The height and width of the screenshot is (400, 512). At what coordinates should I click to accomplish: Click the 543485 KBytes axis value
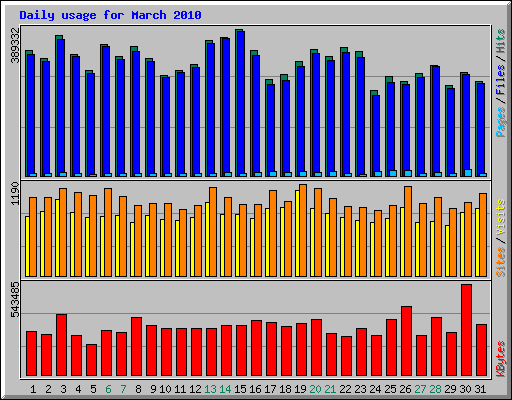15,300
